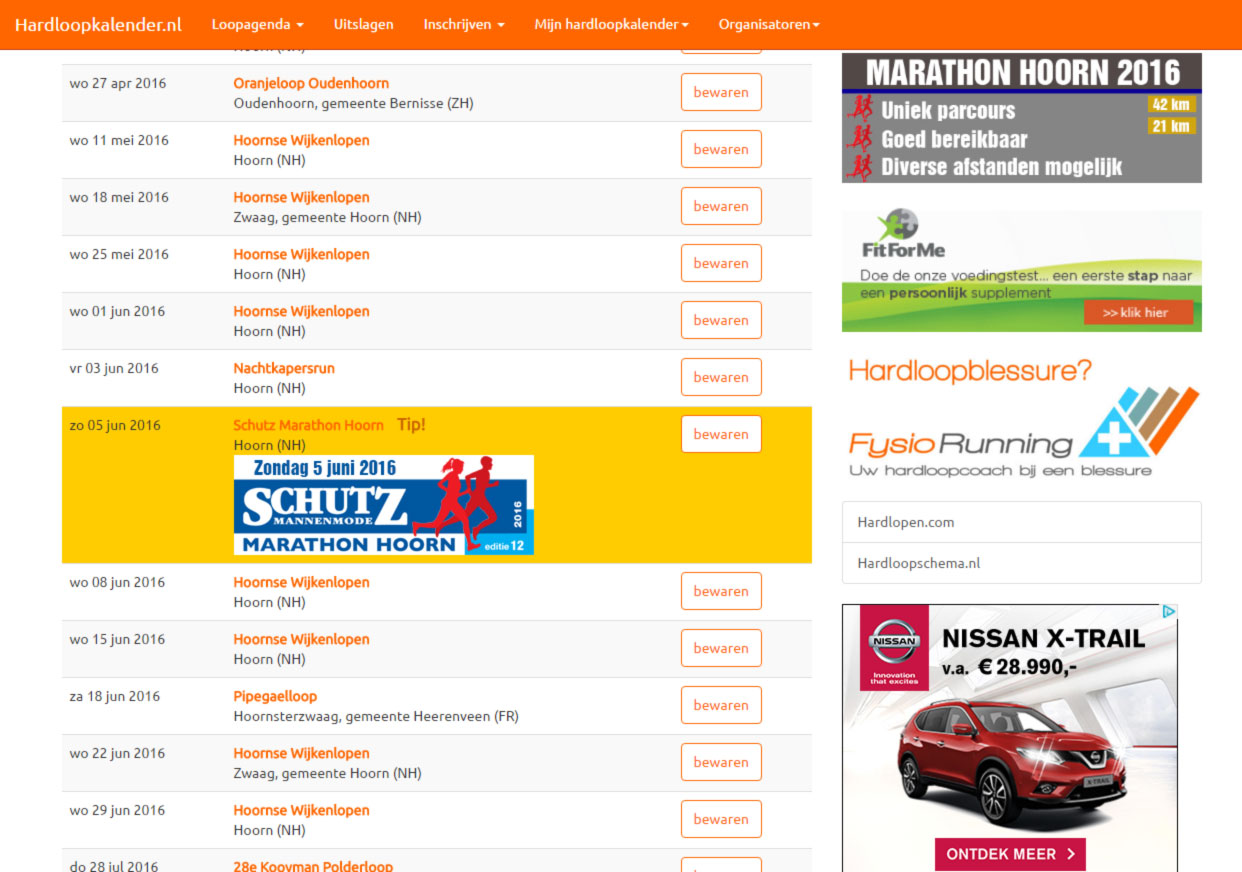1242x872 pixels.
Task: Open the Oranjeloop Oudenhoorn event link
Action: click(311, 83)
